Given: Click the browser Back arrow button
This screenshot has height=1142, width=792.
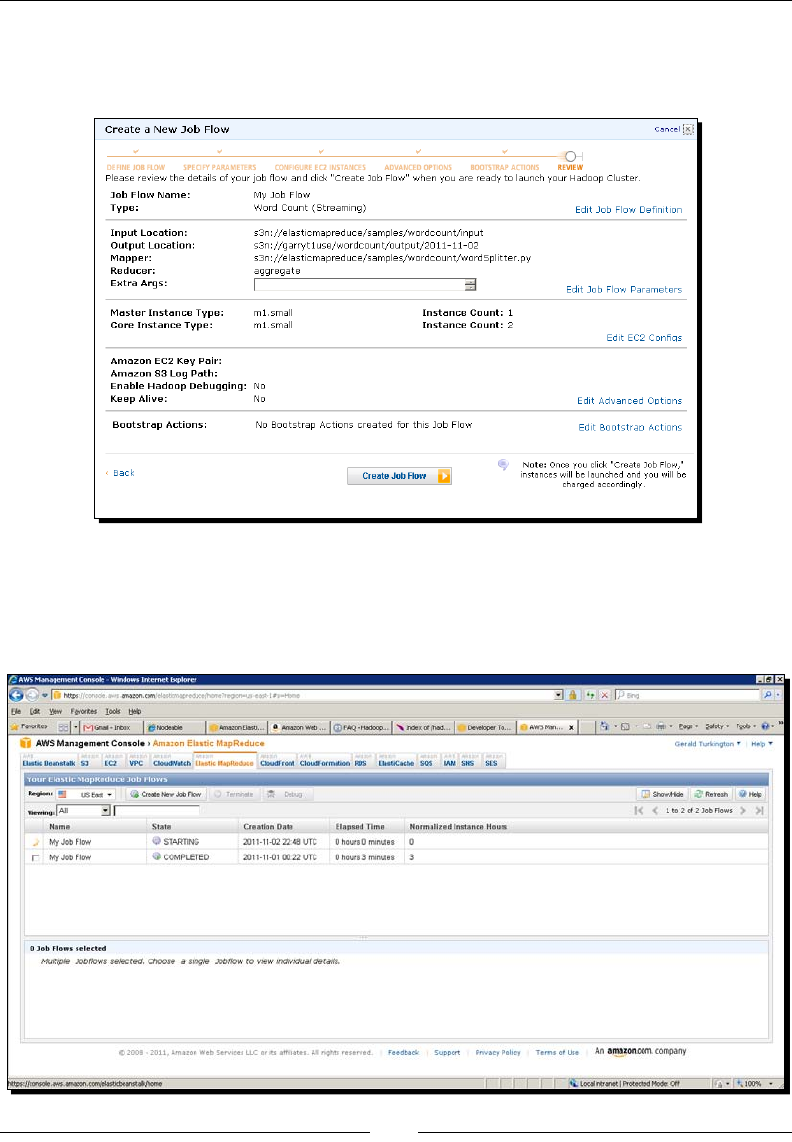Looking at the screenshot, I should pos(16,695).
